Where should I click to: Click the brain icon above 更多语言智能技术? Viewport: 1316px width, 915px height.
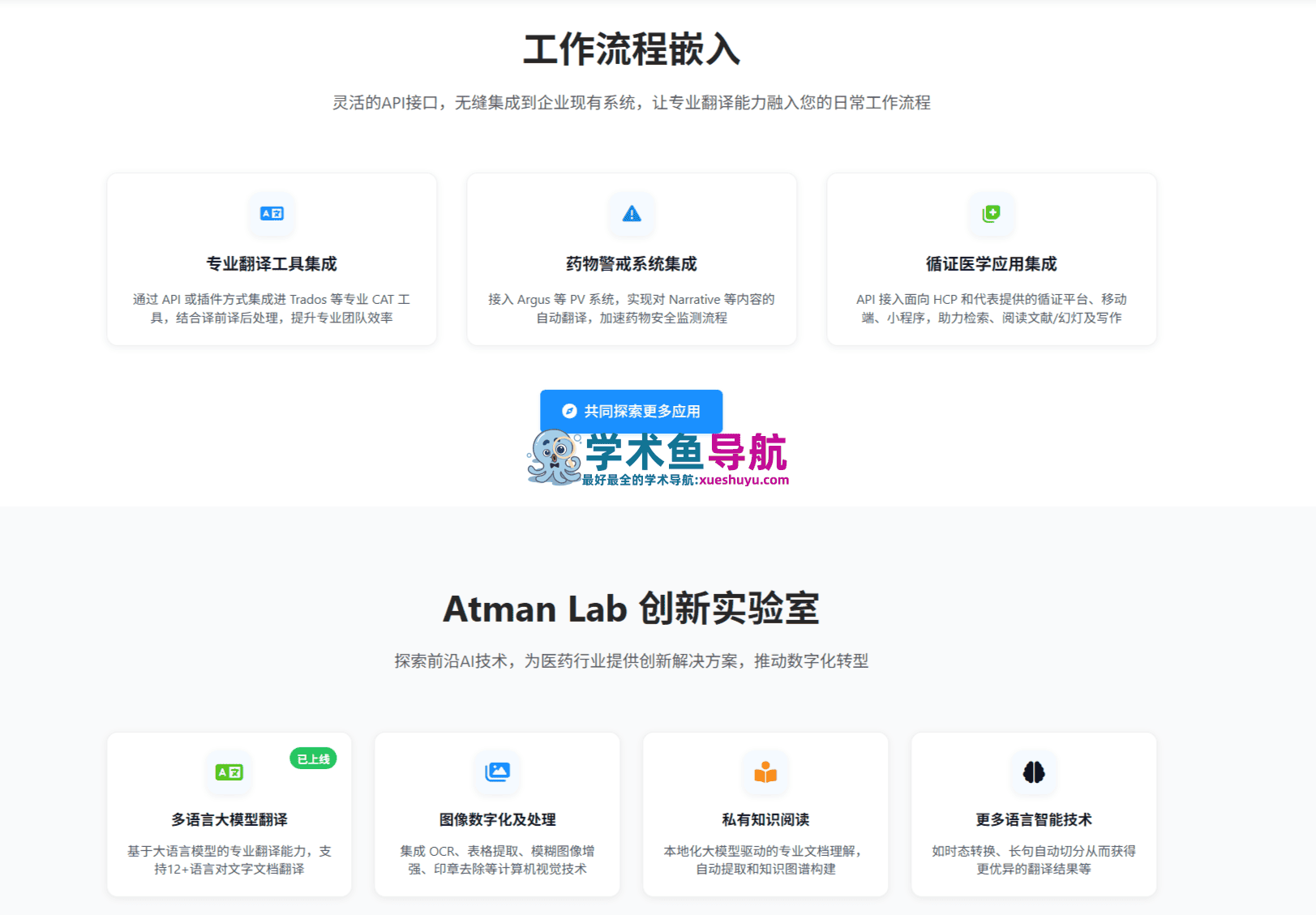(x=1034, y=772)
